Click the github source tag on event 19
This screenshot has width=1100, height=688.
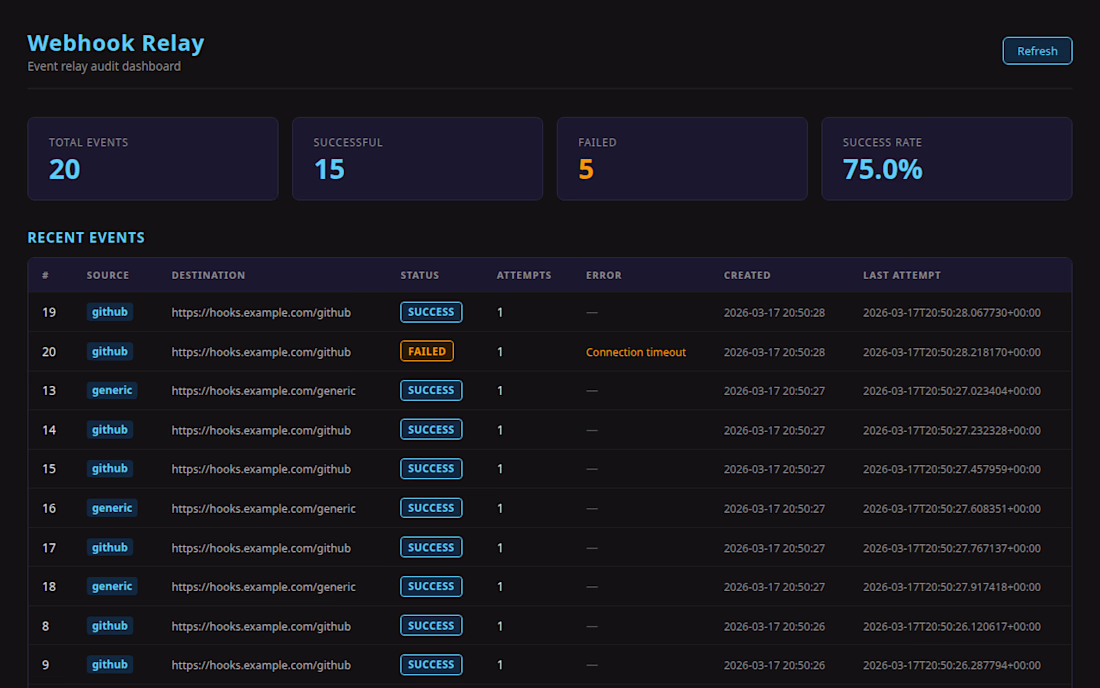110,312
